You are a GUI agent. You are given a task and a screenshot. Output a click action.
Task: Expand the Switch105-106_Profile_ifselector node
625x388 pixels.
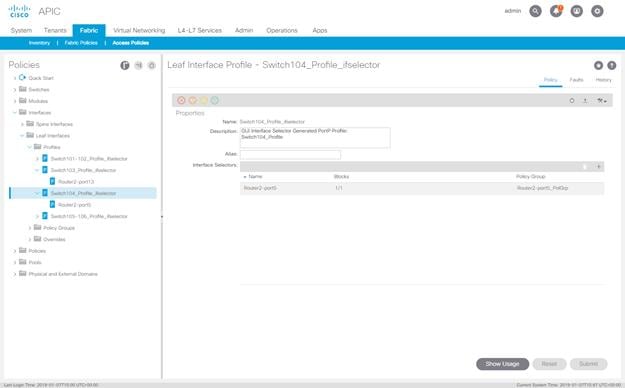(37, 217)
